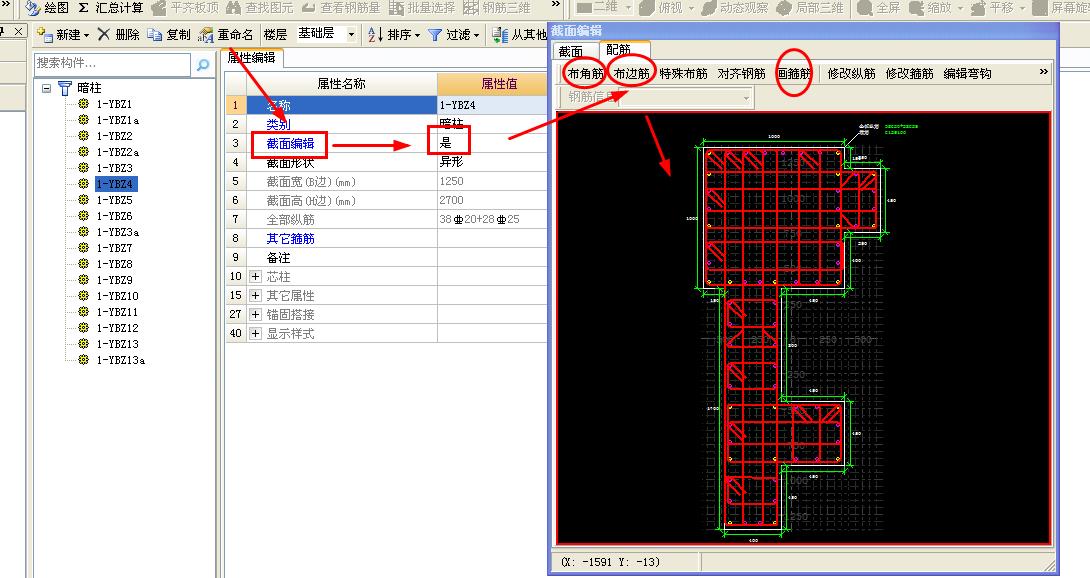
Task: Switch to the 截面 tab
Action: [571, 51]
